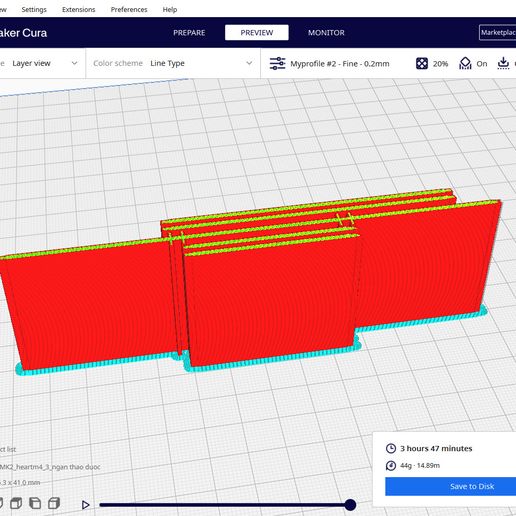The image size is (516, 516).
Task: Click the print time clock icon
Action: (391, 448)
